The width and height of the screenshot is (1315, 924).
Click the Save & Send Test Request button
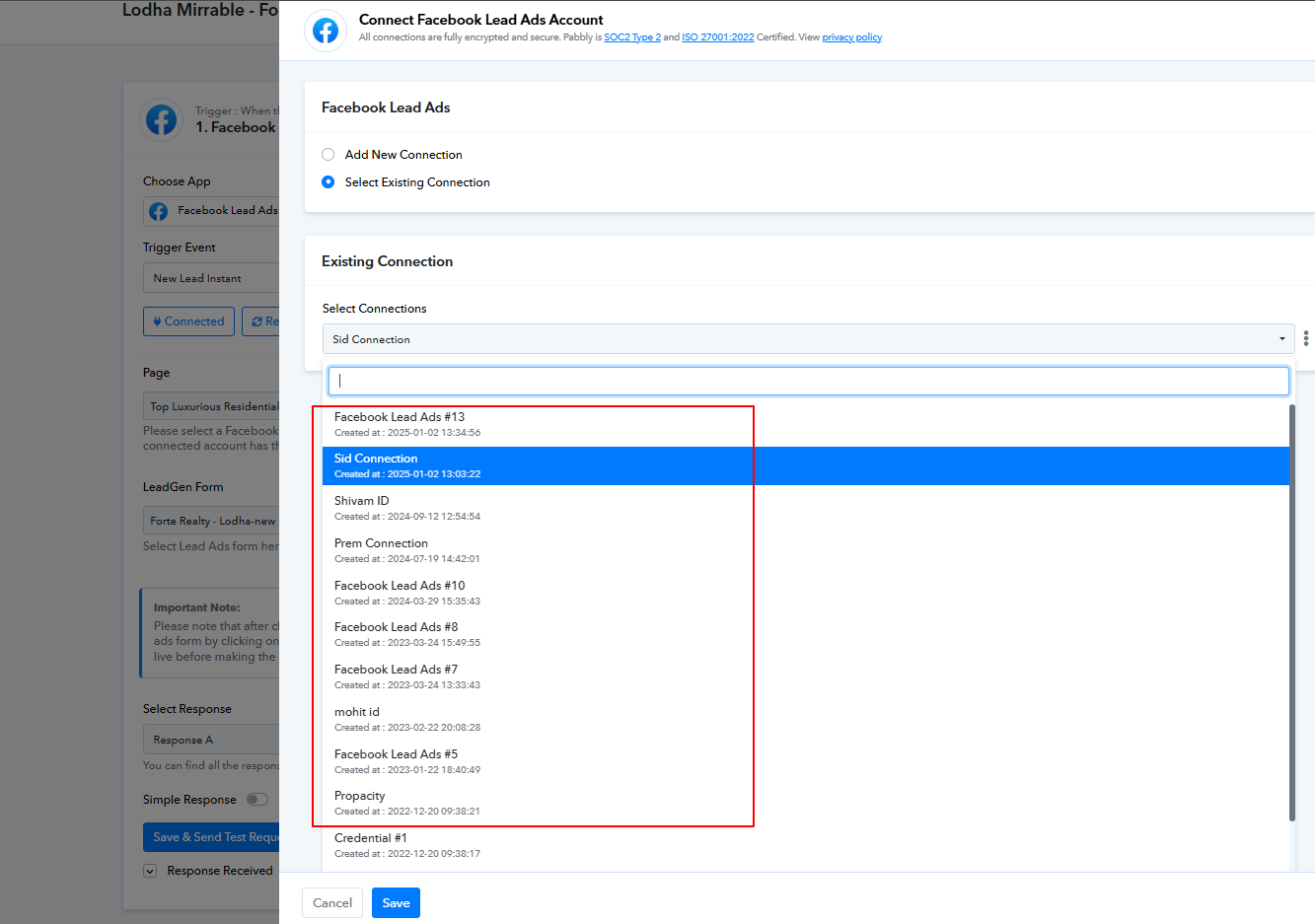211,837
